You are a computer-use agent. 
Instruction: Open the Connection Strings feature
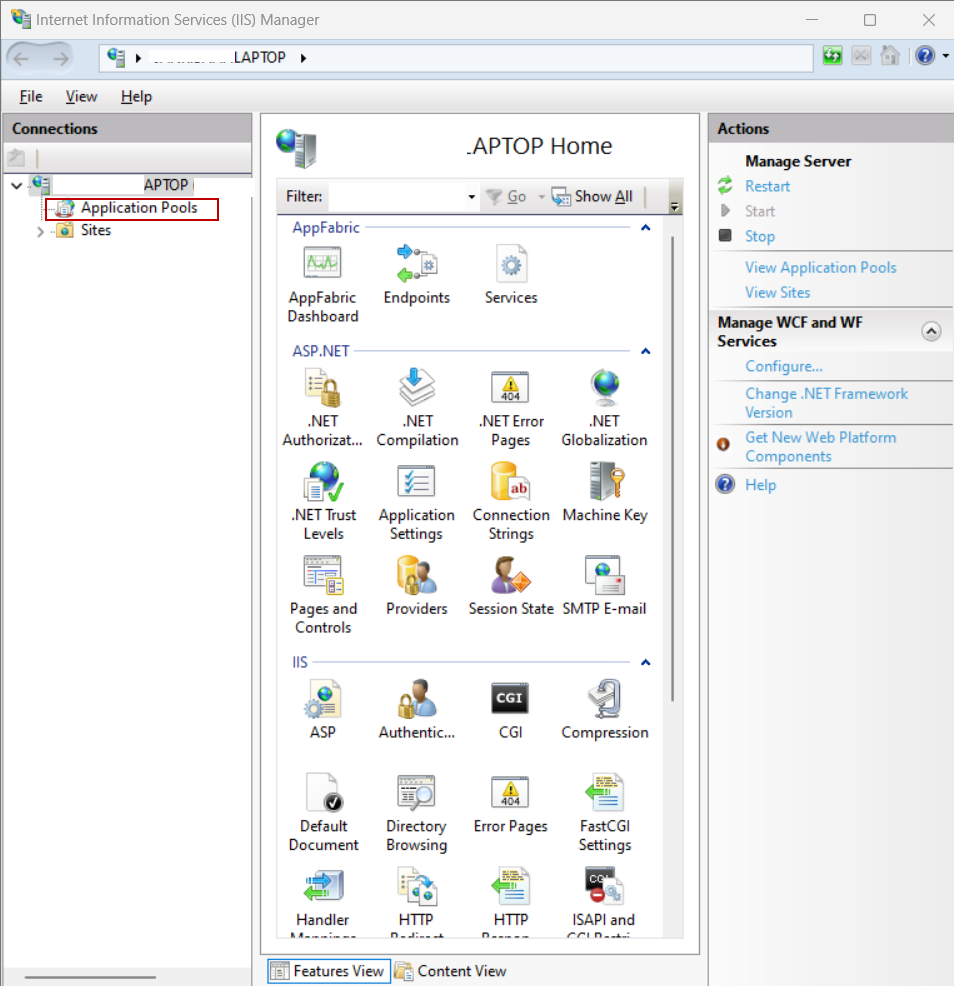(x=511, y=502)
